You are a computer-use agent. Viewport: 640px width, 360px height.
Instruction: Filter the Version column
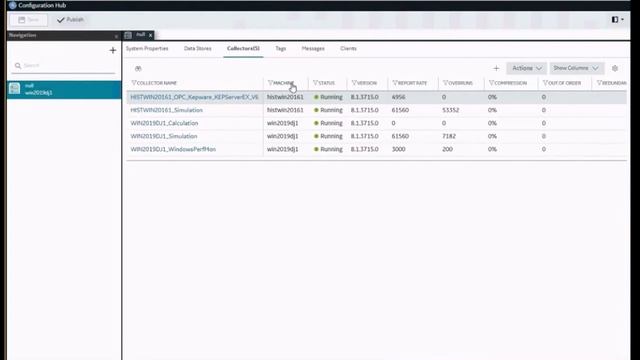[354, 83]
